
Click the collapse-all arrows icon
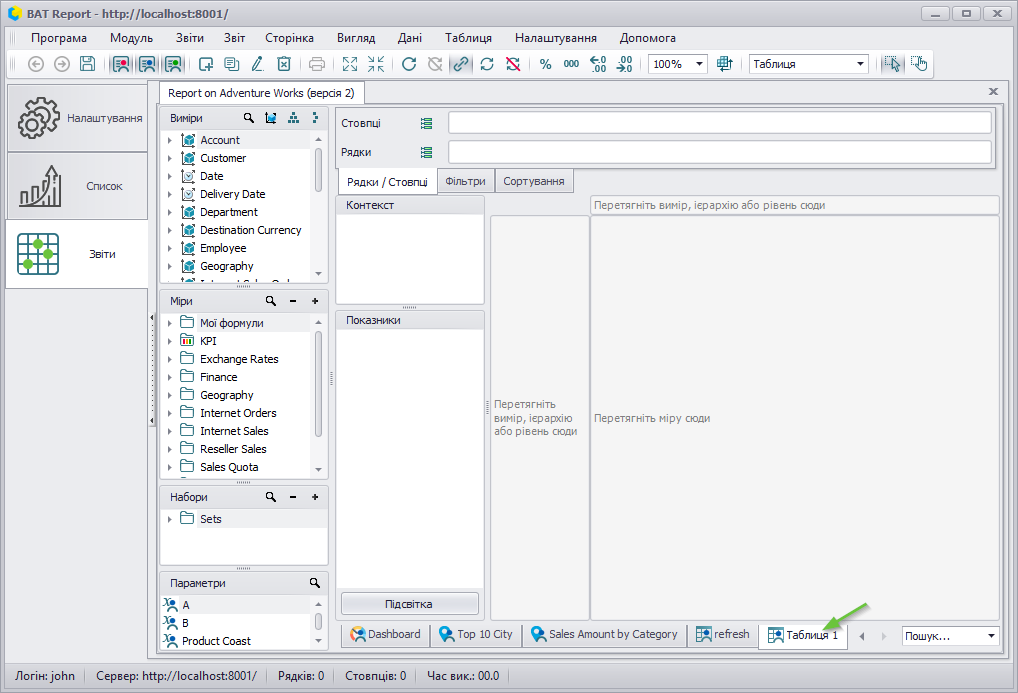point(376,64)
